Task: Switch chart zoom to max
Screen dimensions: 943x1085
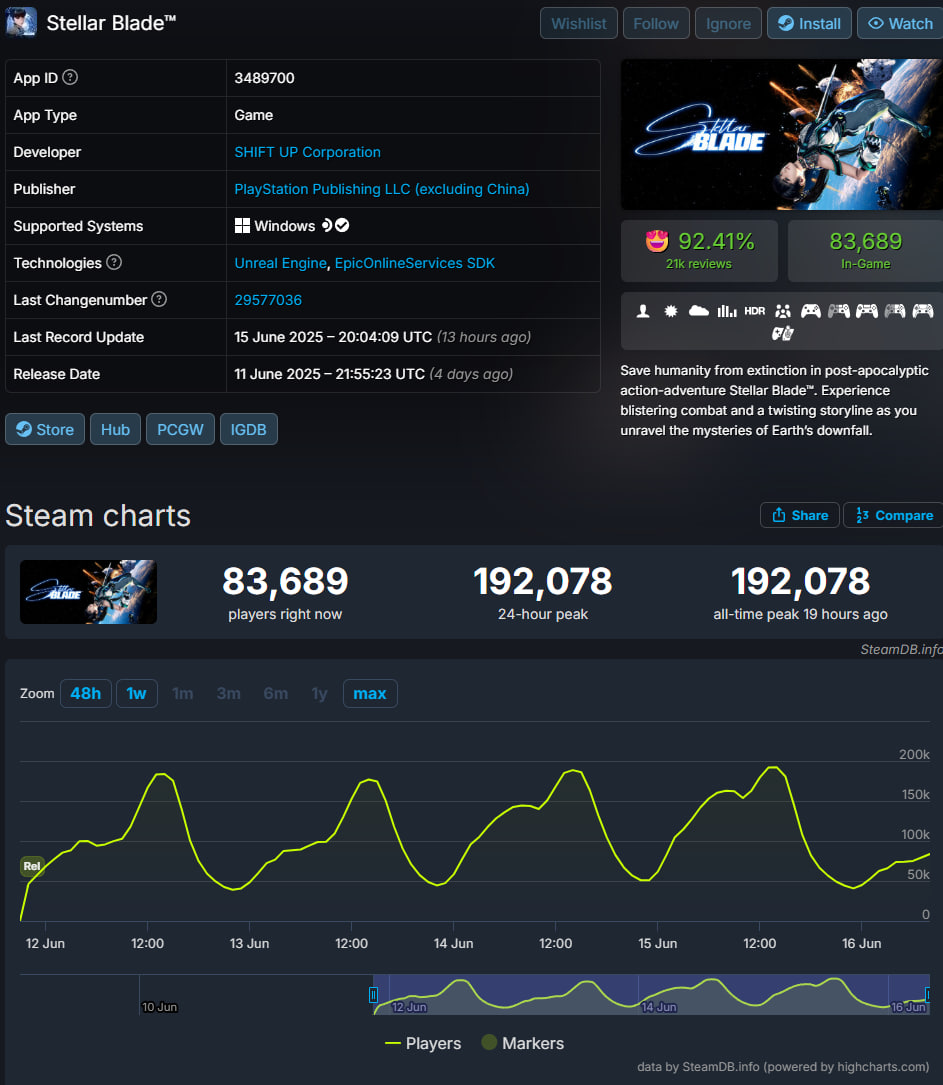Action: click(x=370, y=693)
